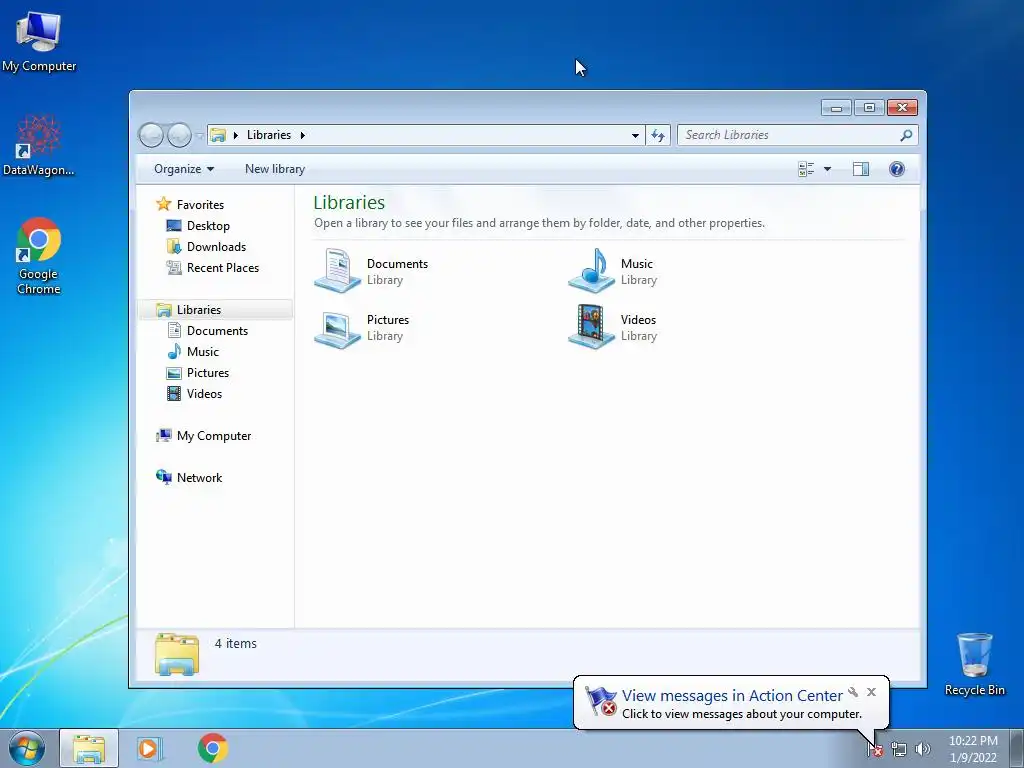
Task: Click the Windows Explorer taskbar button
Action: pyautogui.click(x=89, y=748)
